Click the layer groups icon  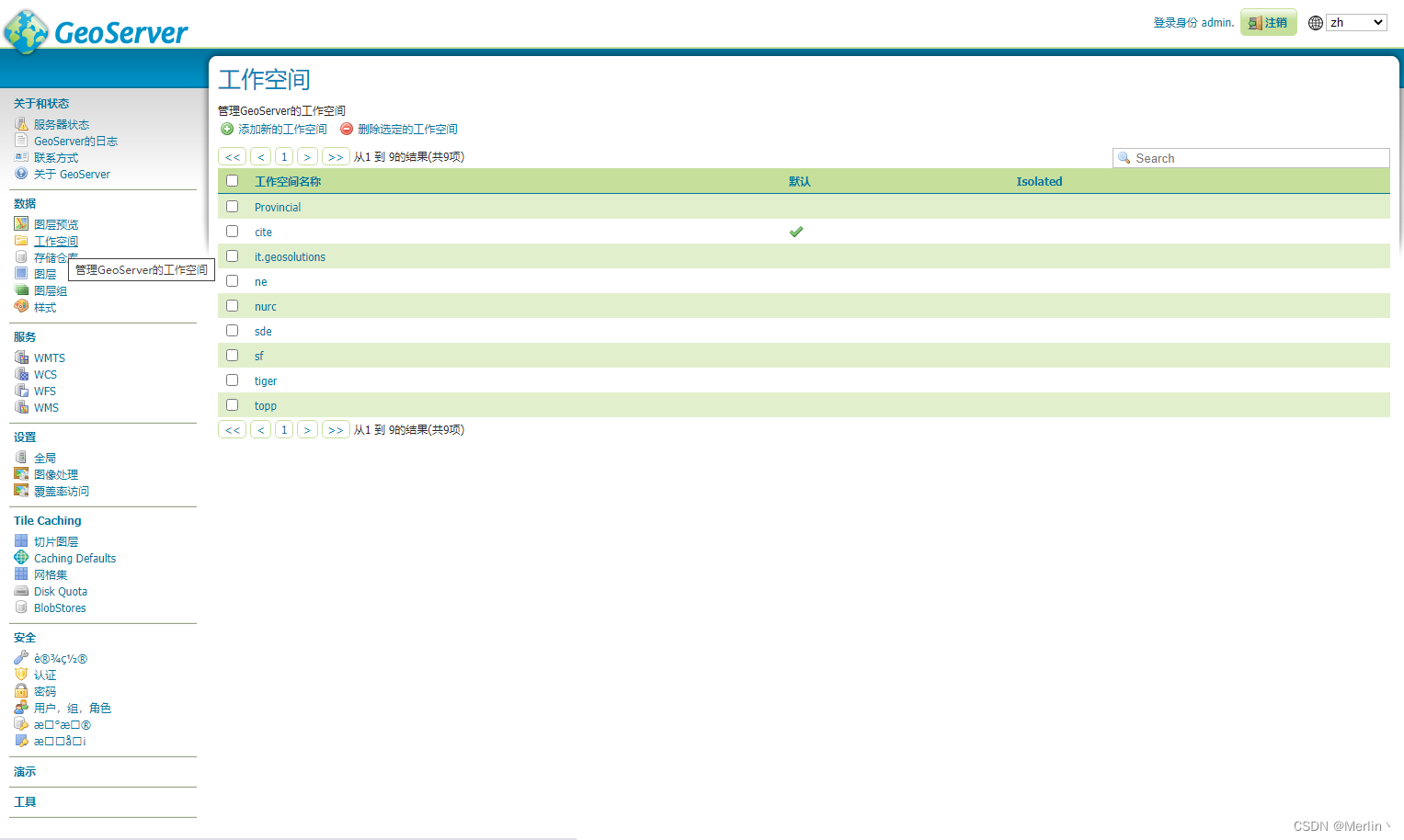pos(21,290)
